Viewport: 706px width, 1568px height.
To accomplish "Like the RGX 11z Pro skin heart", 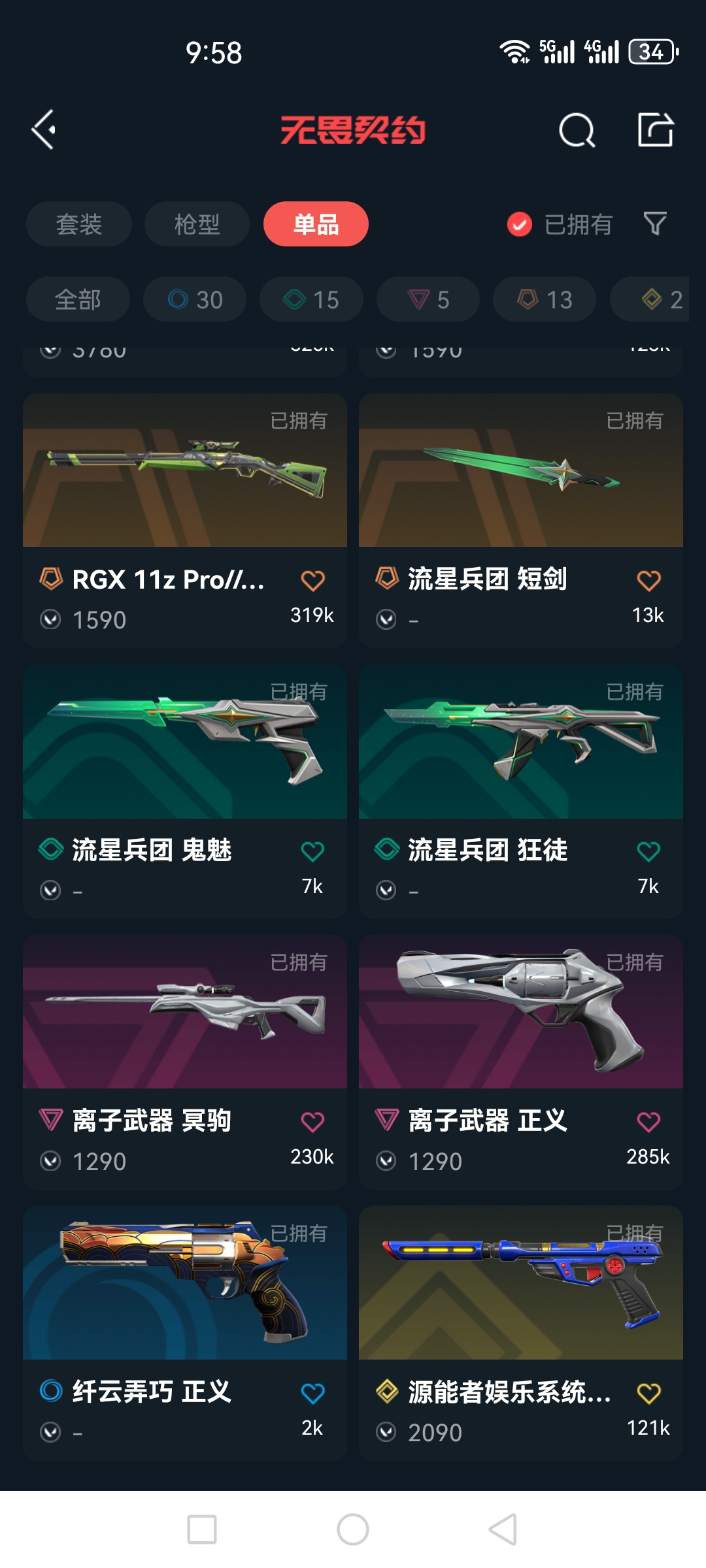I will click(x=312, y=580).
